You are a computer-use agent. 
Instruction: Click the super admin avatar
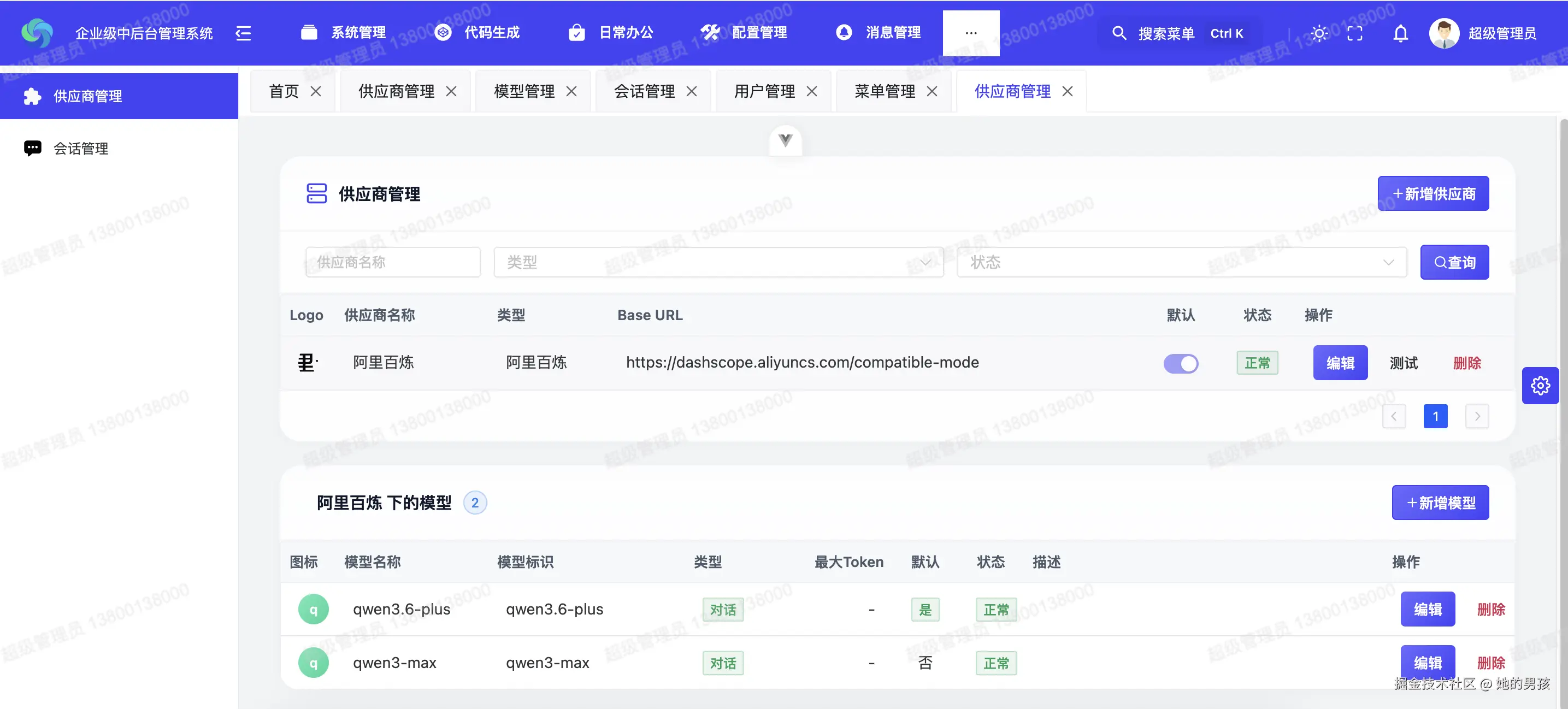1444,33
